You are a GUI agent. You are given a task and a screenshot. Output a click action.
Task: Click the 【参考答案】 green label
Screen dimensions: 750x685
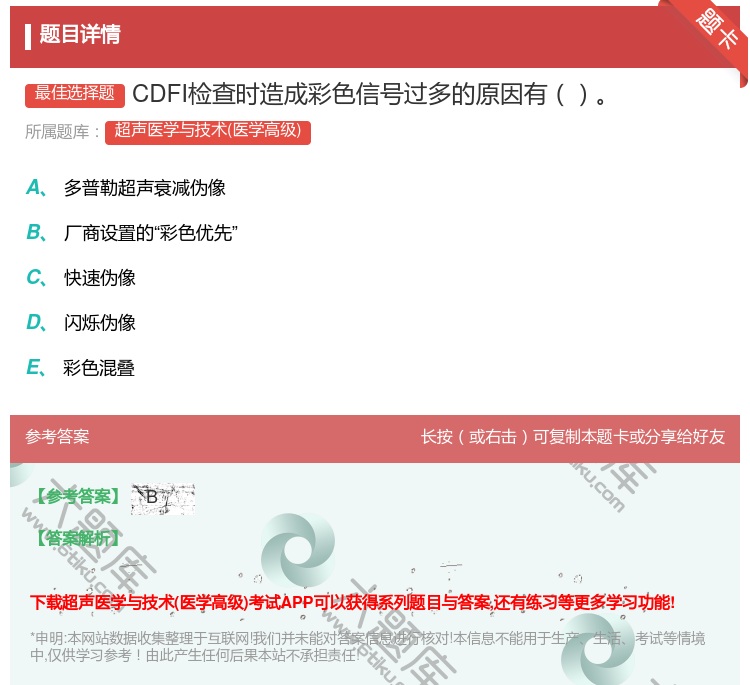point(78,497)
